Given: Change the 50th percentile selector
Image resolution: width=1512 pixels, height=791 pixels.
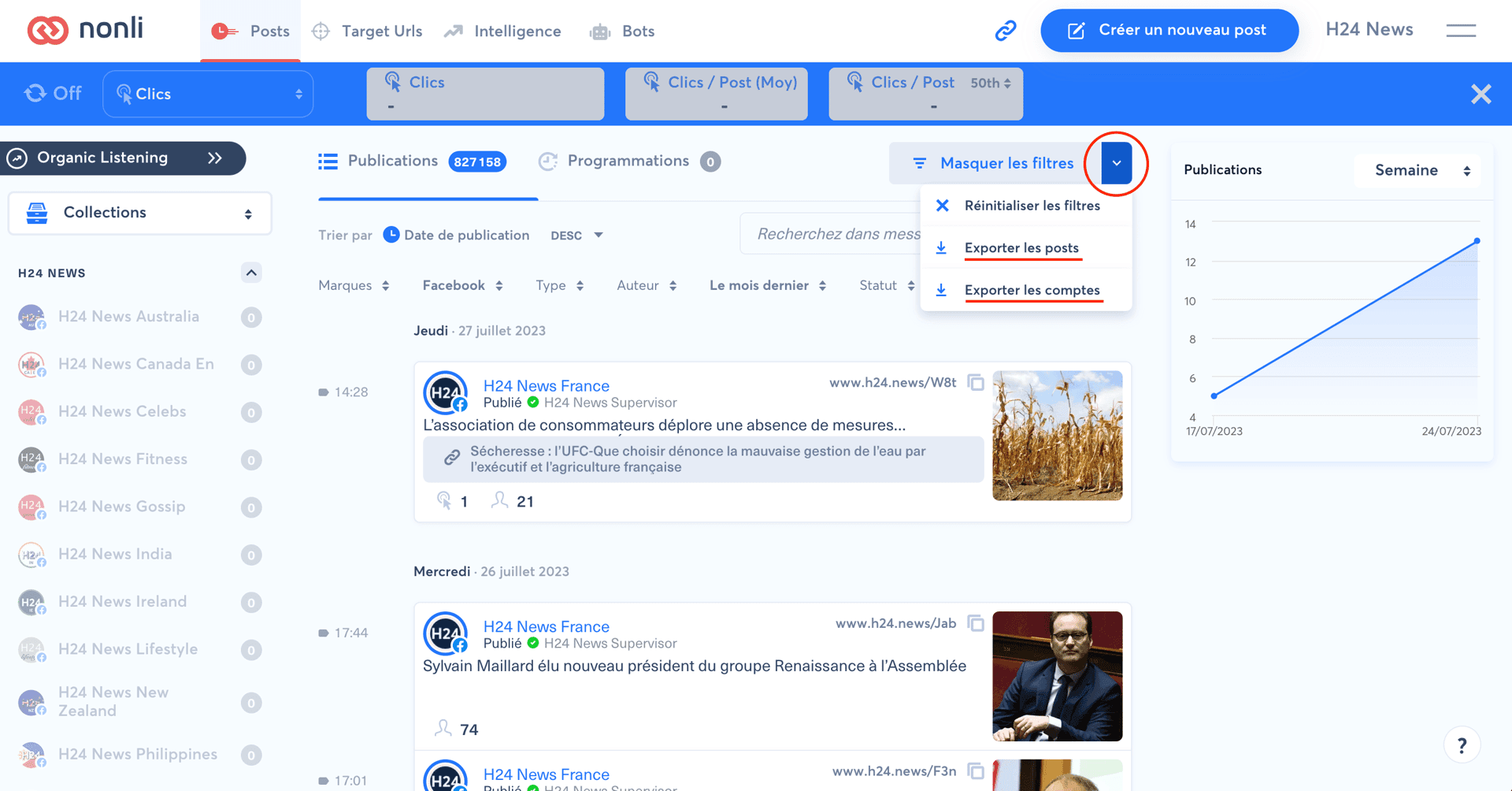Looking at the screenshot, I should tap(991, 83).
